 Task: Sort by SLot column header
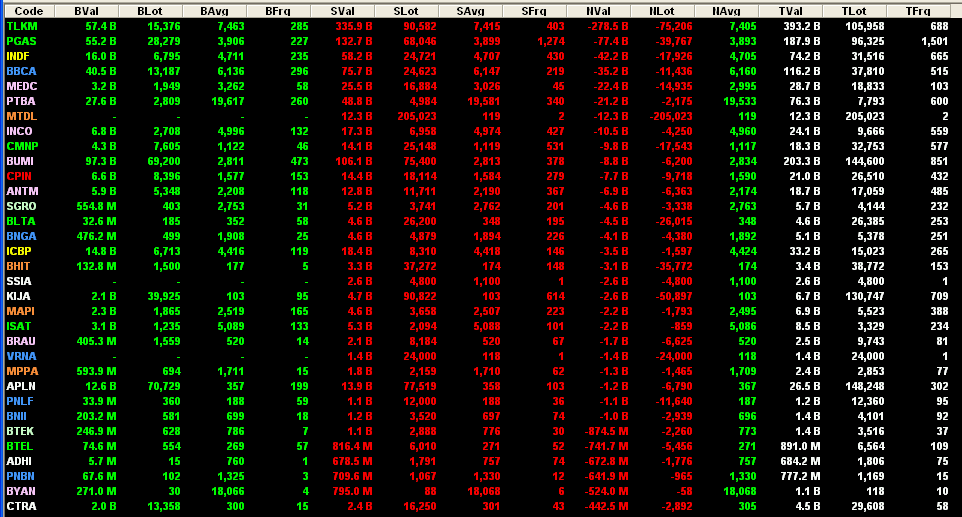pyautogui.click(x=406, y=11)
